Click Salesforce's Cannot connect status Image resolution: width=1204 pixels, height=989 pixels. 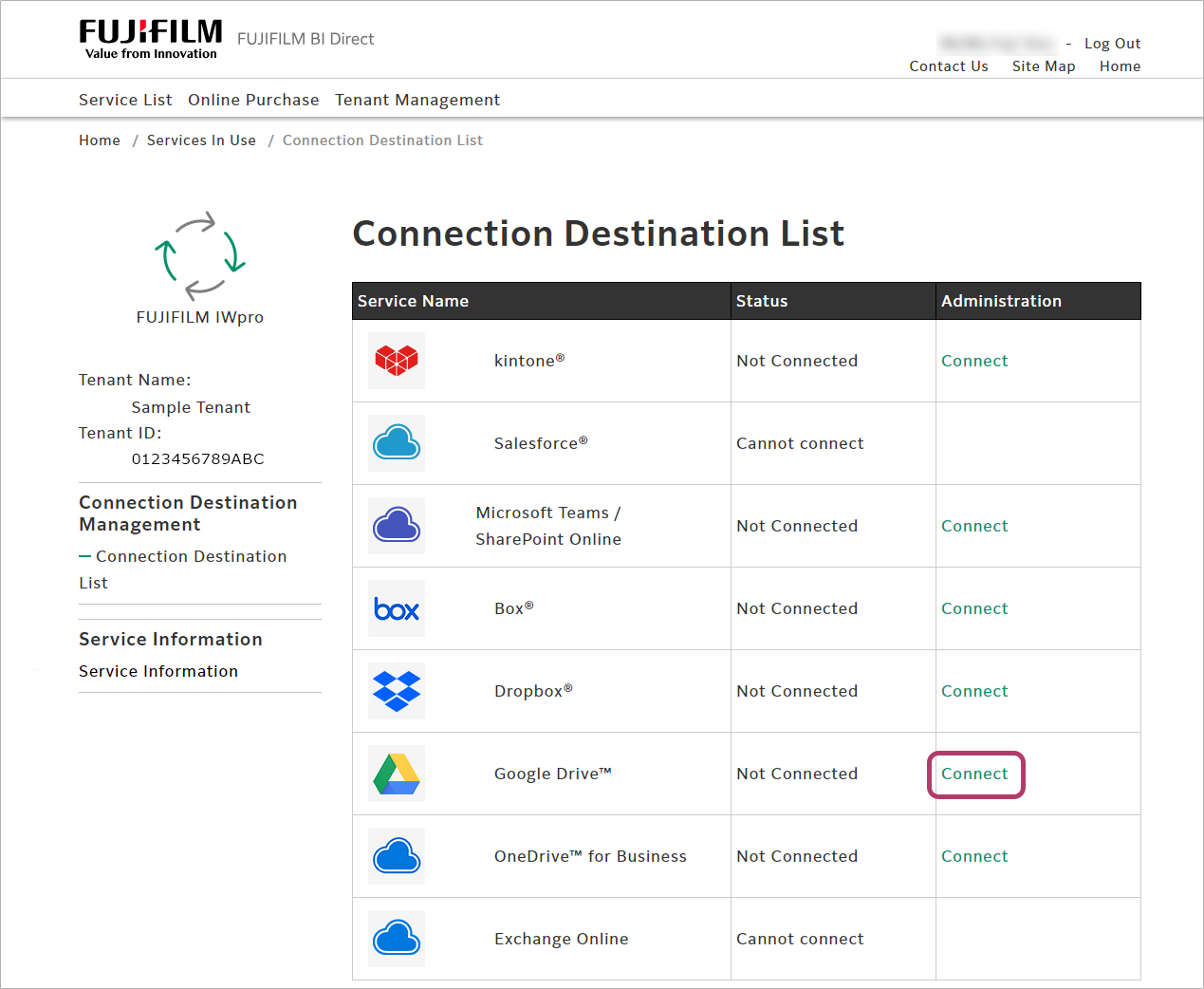click(800, 443)
